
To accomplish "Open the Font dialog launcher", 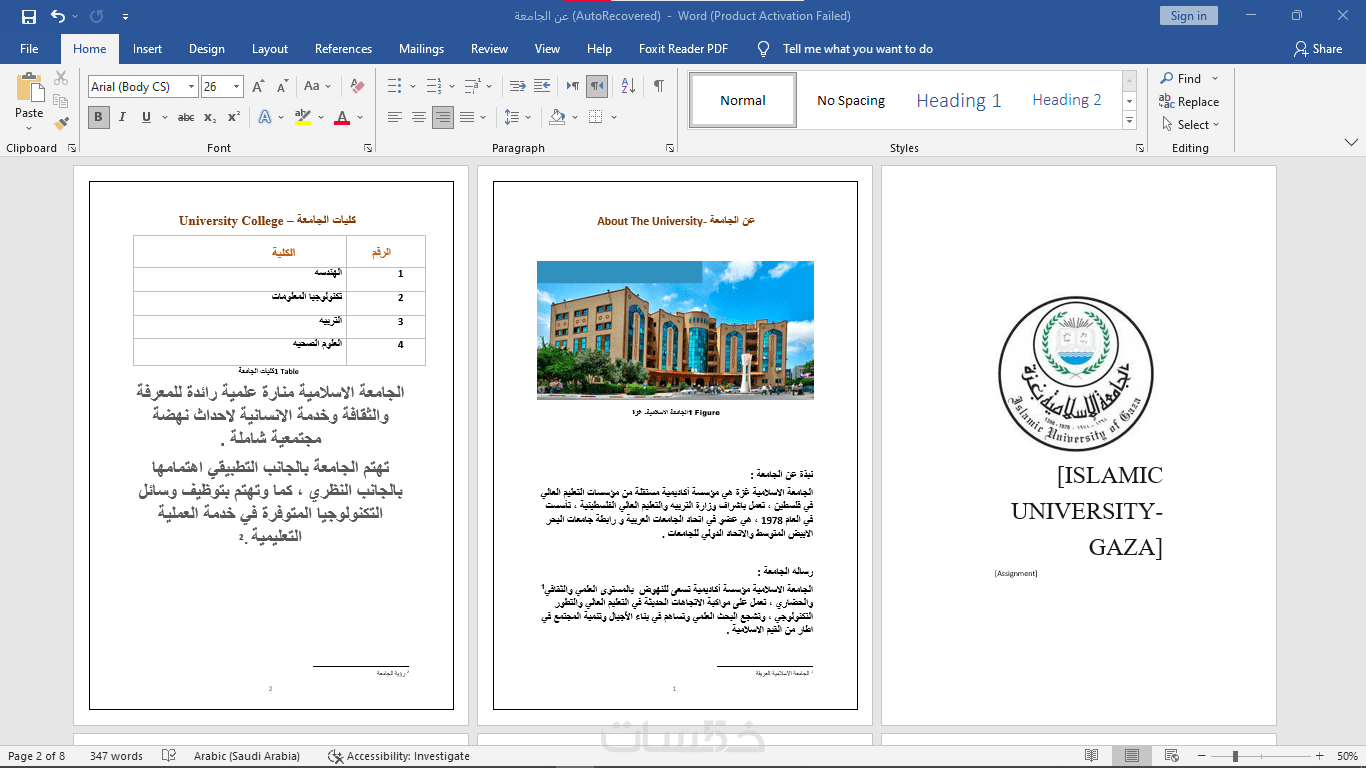I will point(367,148).
